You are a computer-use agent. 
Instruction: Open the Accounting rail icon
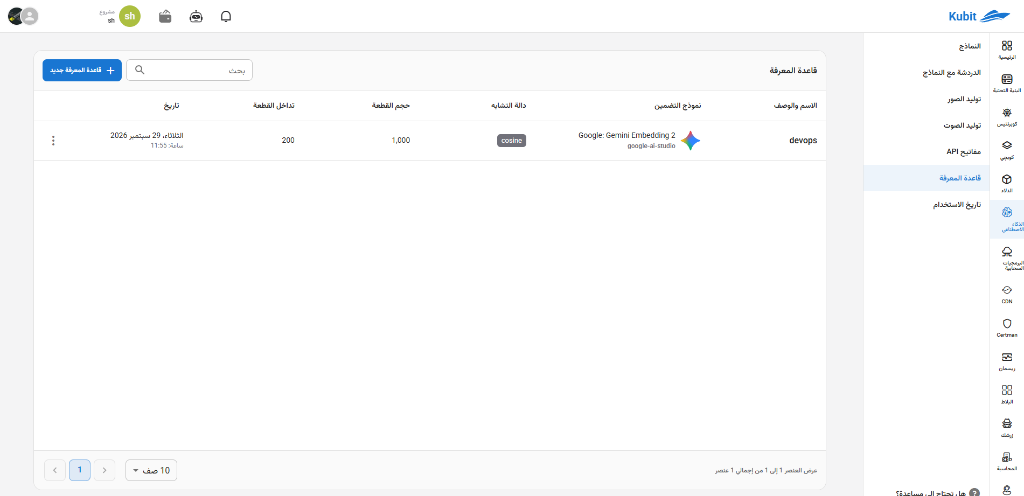(1006, 461)
